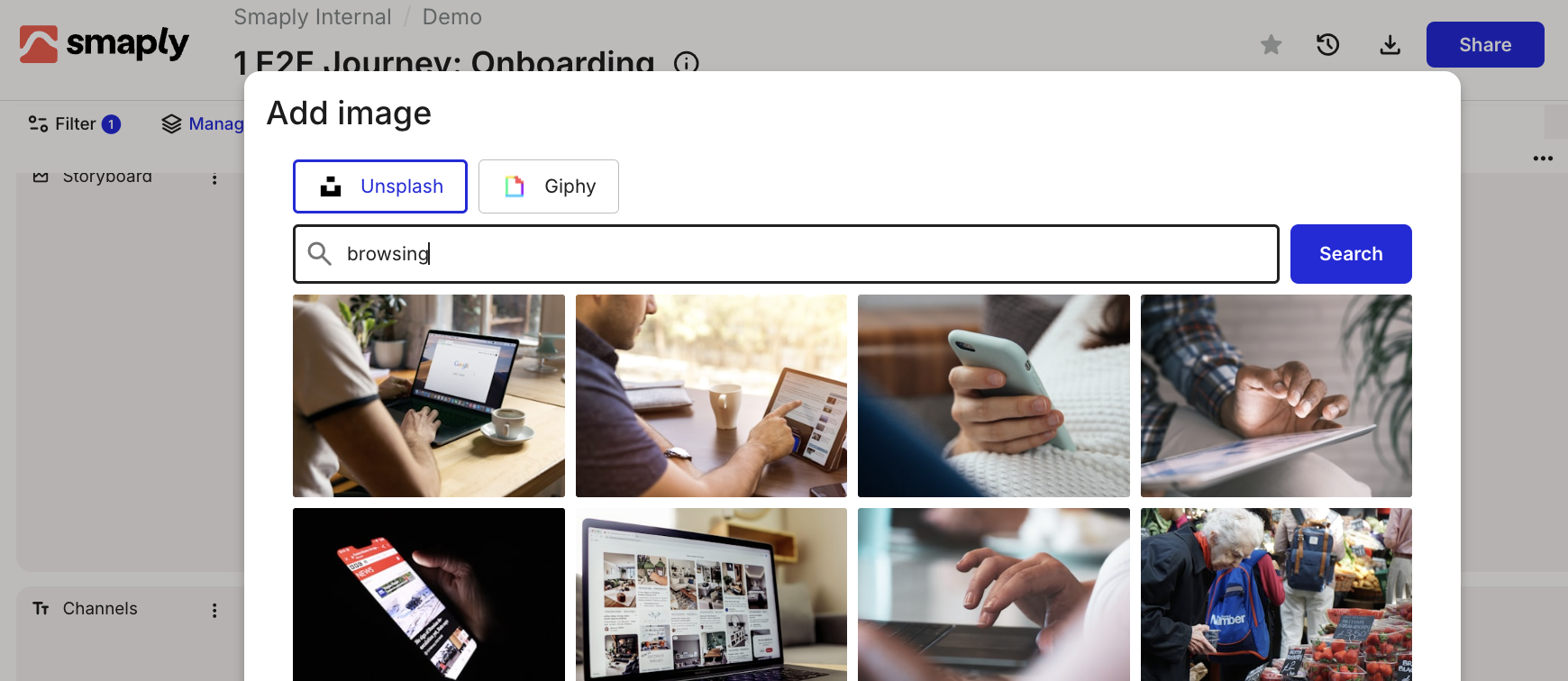
Task: Open Smaply Internal breadcrumb link
Action: point(313,17)
